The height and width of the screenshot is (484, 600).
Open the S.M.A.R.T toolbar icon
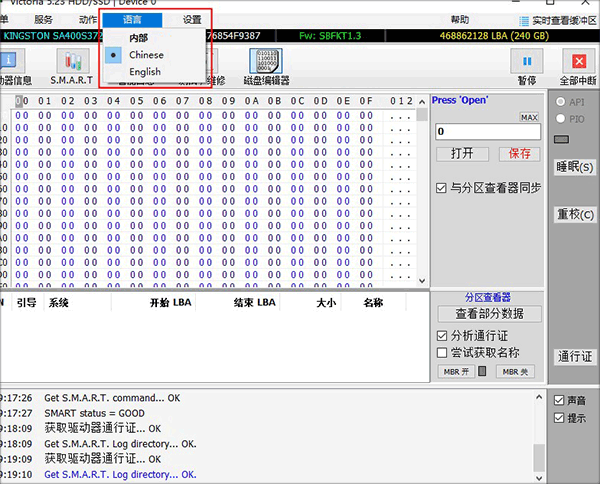point(73,61)
